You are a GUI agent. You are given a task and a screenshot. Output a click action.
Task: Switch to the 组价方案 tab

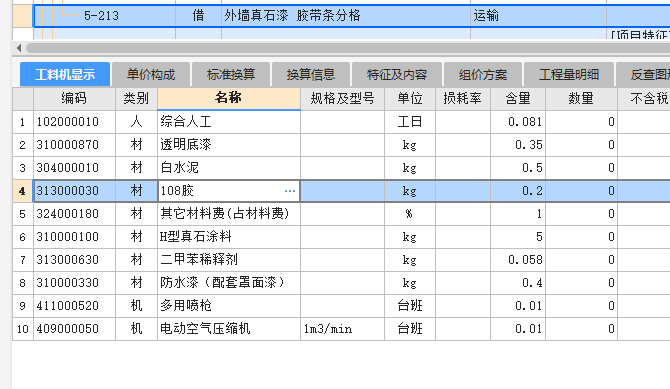483,74
